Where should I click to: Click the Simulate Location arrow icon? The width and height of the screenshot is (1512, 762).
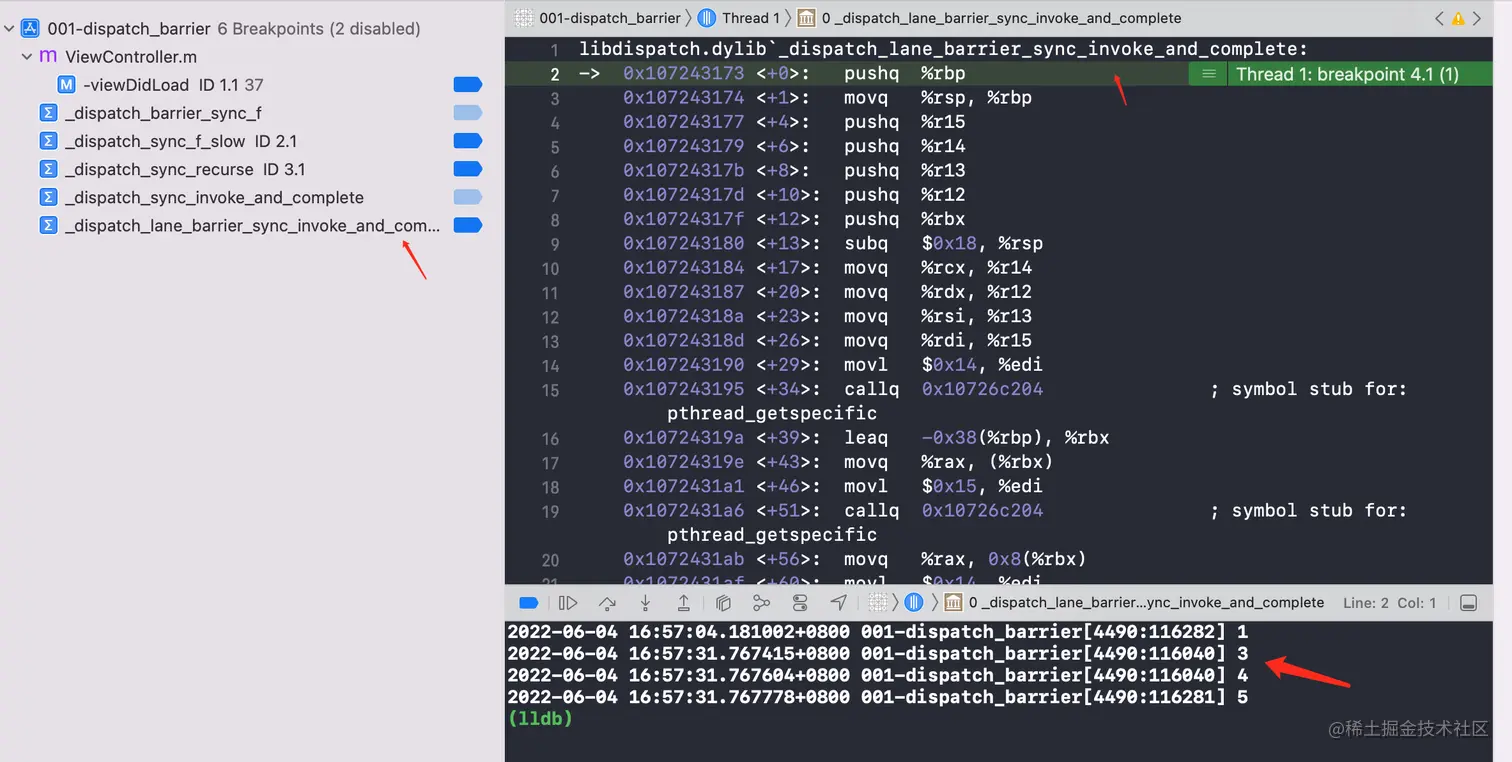(x=838, y=602)
